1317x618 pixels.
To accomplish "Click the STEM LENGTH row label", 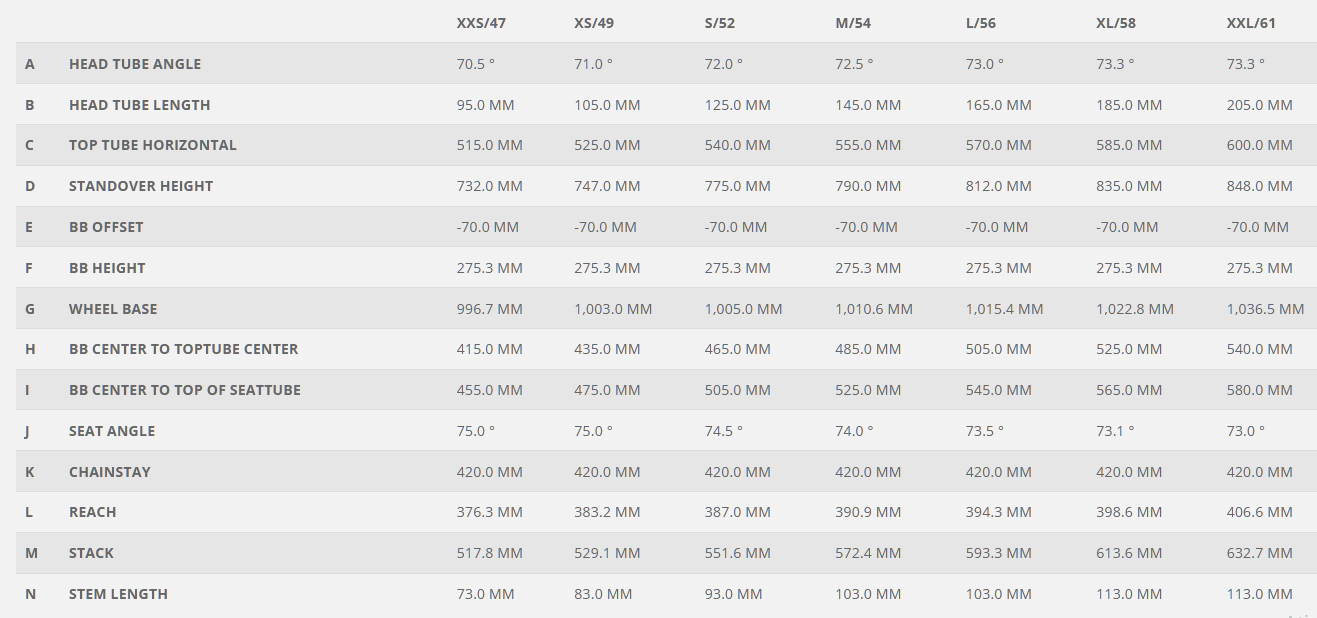I will 118,594.
